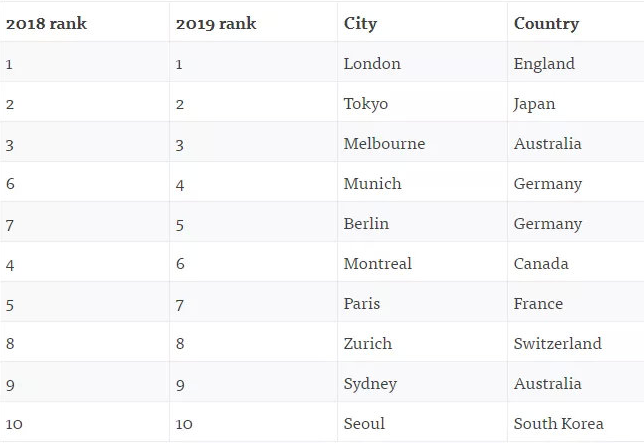This screenshot has height=443, width=644.
Task: Select the Montreal city cell
Action: (377, 264)
